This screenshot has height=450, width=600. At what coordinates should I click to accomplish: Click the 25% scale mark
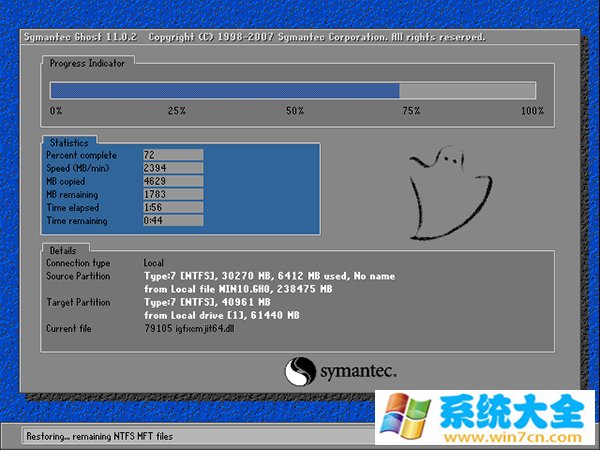(177, 111)
